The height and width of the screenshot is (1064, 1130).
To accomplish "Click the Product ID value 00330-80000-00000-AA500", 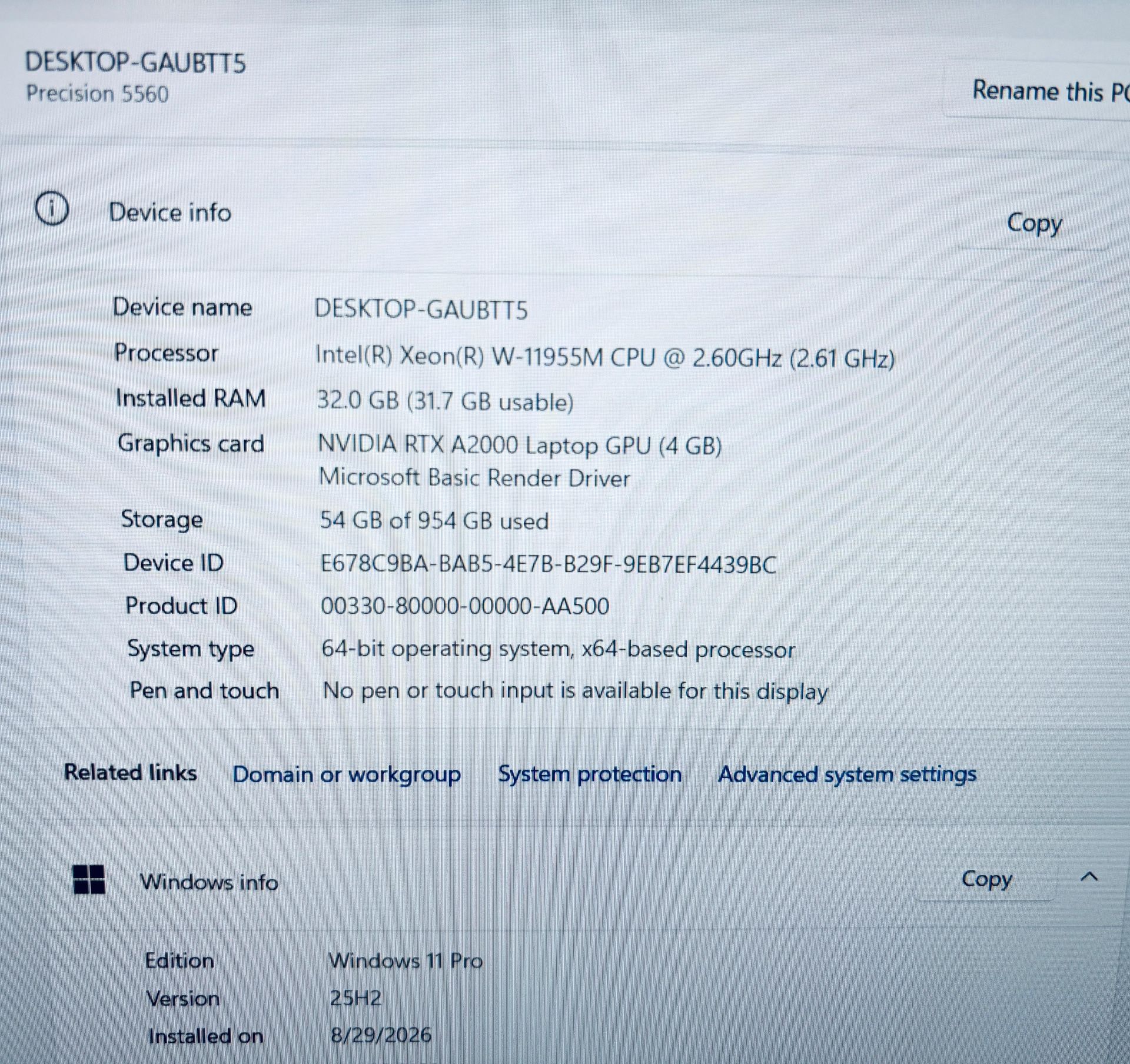I will [x=465, y=606].
